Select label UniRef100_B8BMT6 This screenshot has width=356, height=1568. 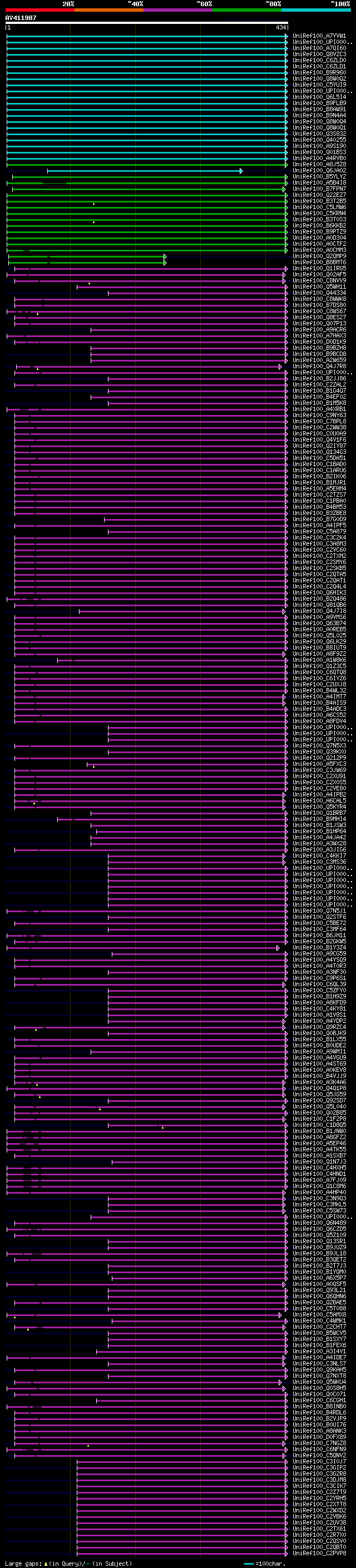(319, 263)
